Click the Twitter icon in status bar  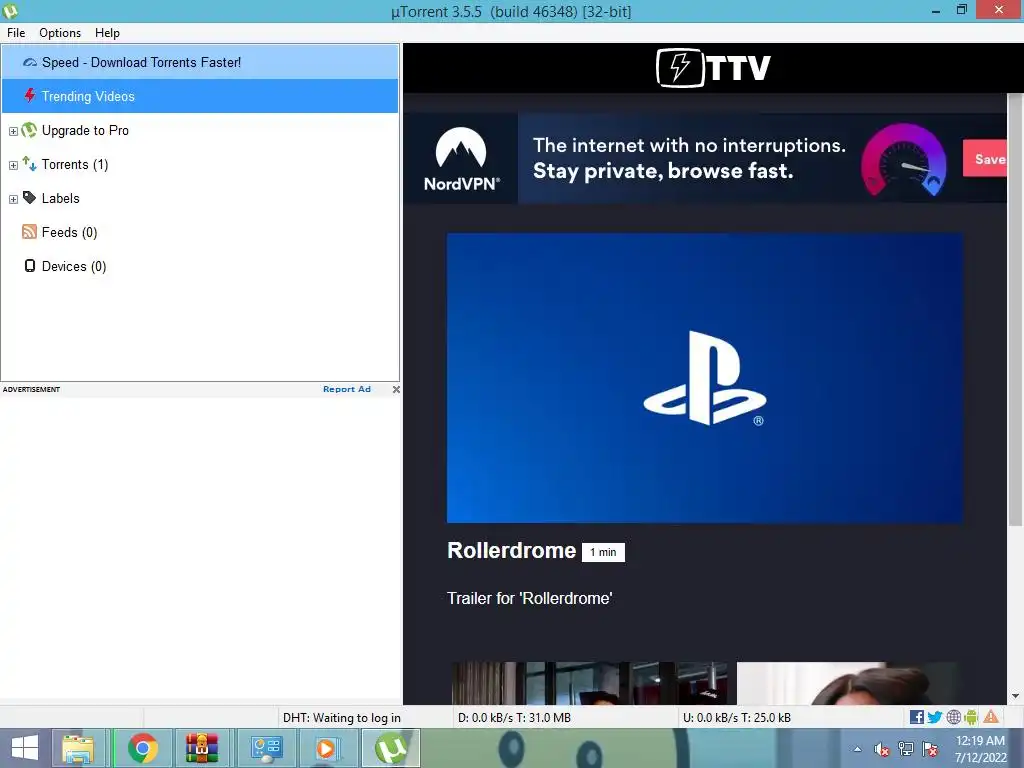935,717
